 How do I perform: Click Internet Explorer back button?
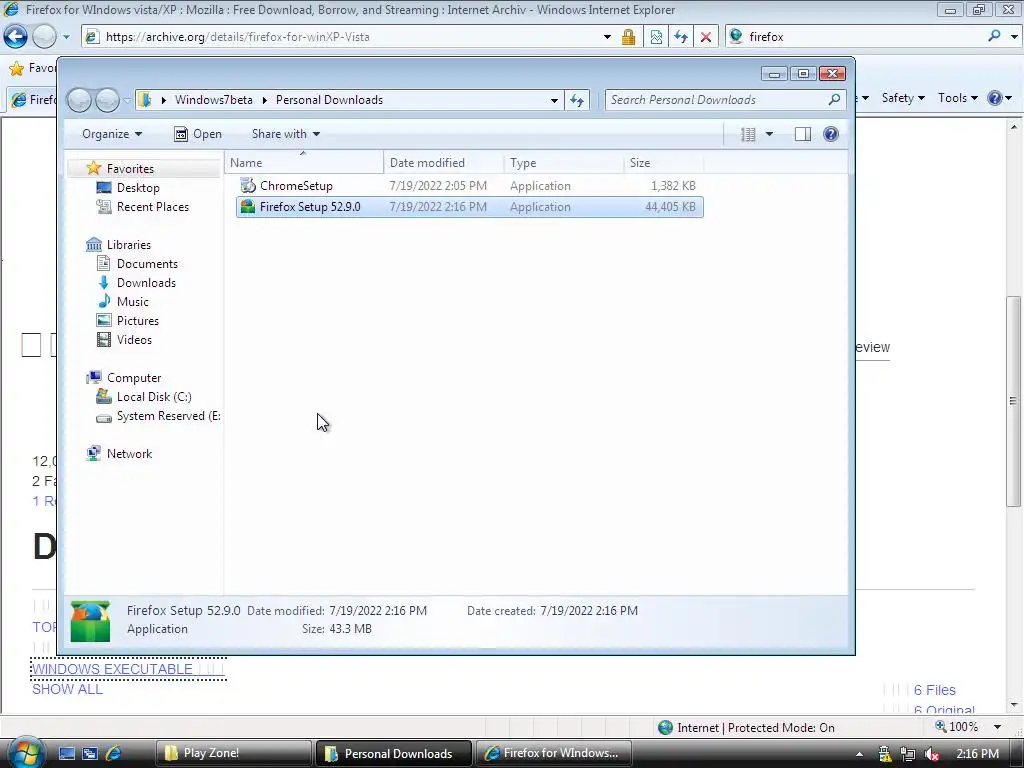[16, 37]
